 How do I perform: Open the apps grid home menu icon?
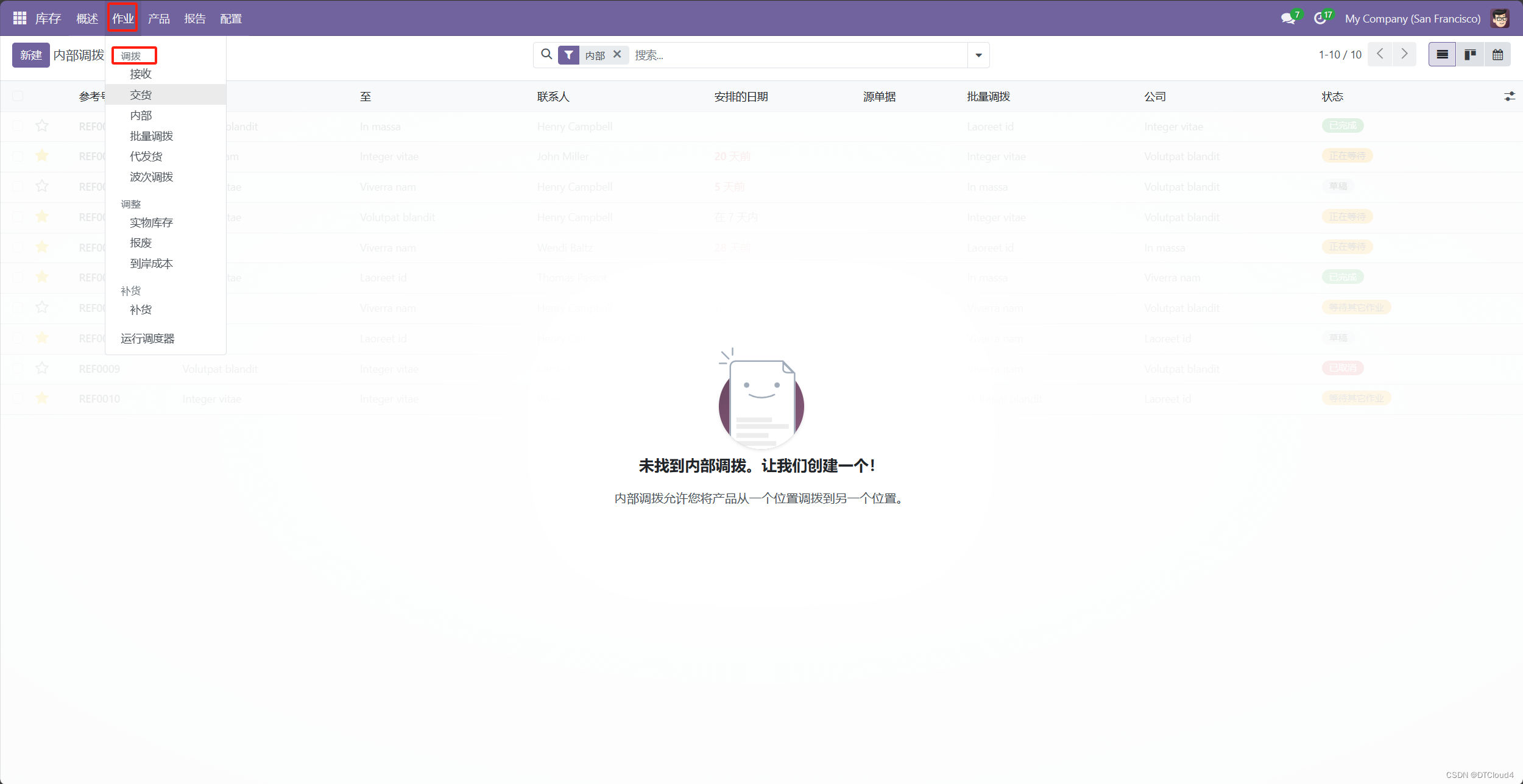pyautogui.click(x=19, y=18)
